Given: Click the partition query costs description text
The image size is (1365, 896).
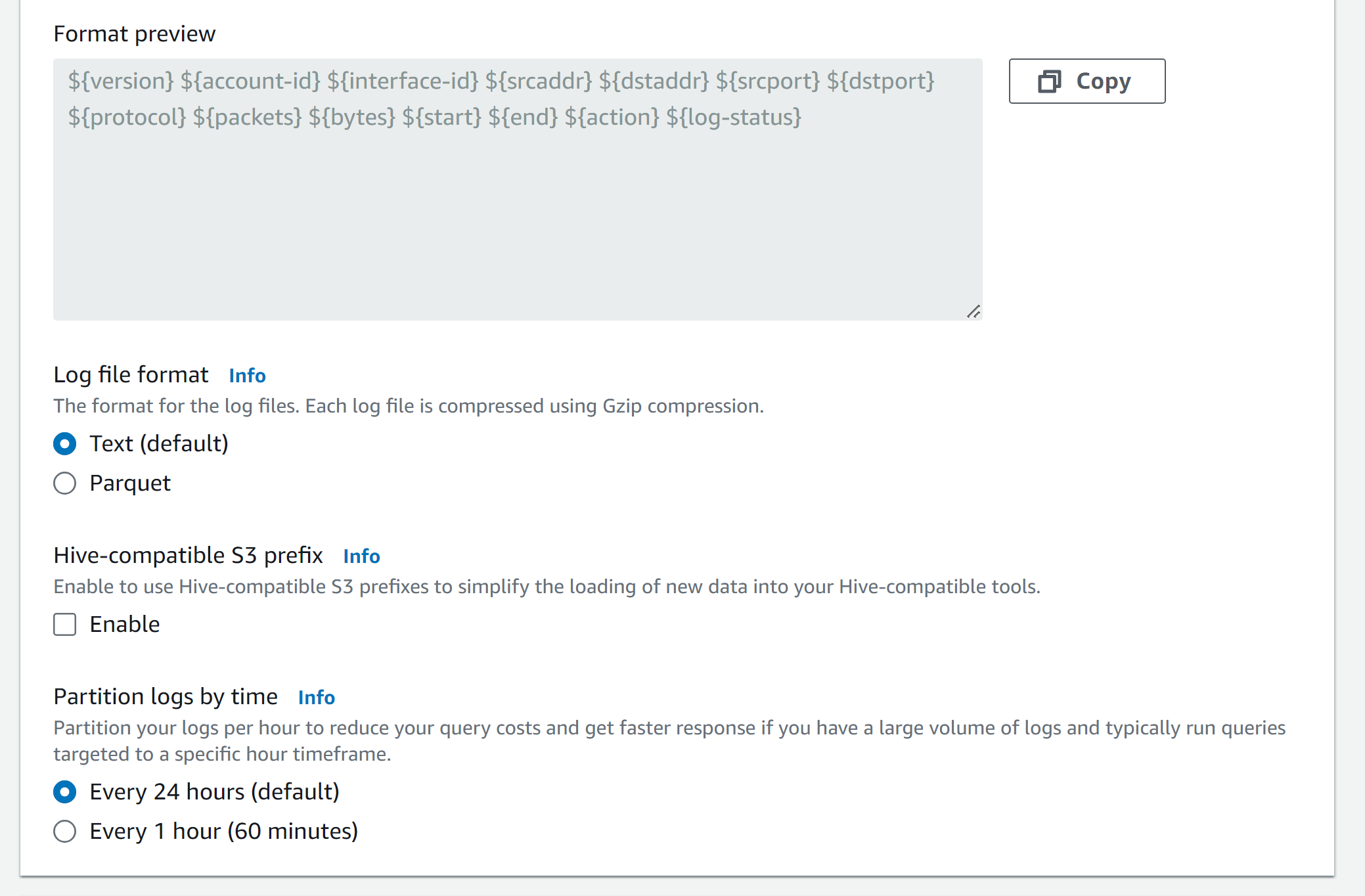Looking at the screenshot, I should (669, 728).
